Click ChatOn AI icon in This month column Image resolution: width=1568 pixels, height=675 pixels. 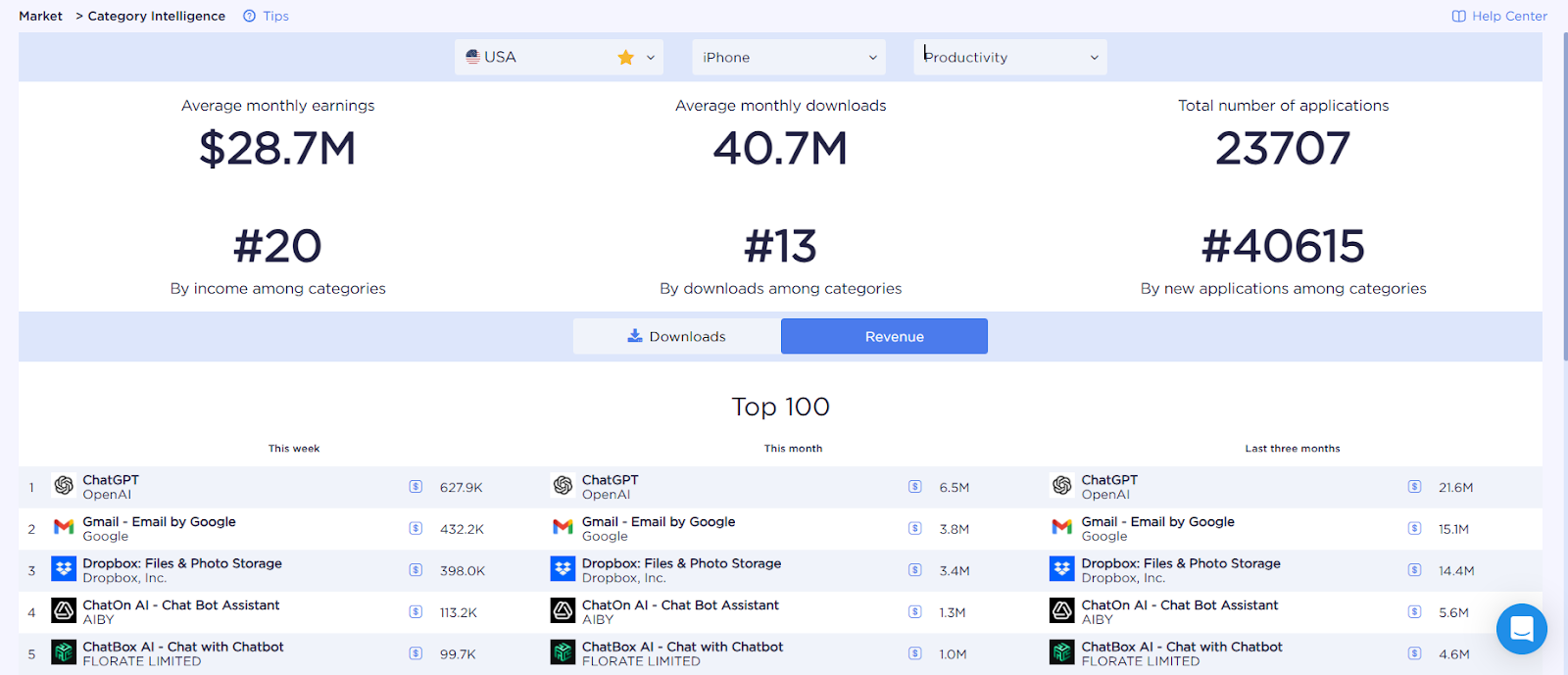tap(563, 611)
